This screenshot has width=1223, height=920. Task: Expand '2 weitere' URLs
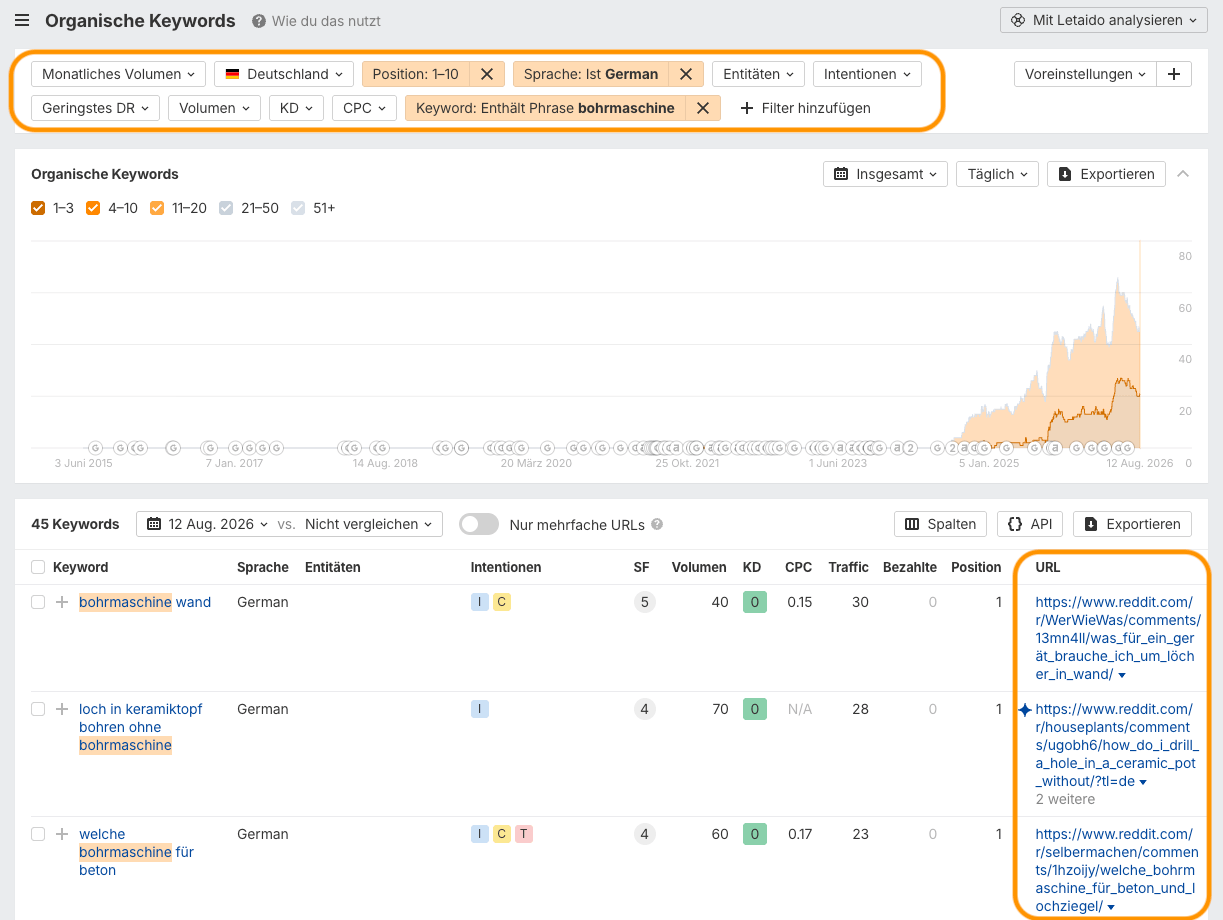1065,799
